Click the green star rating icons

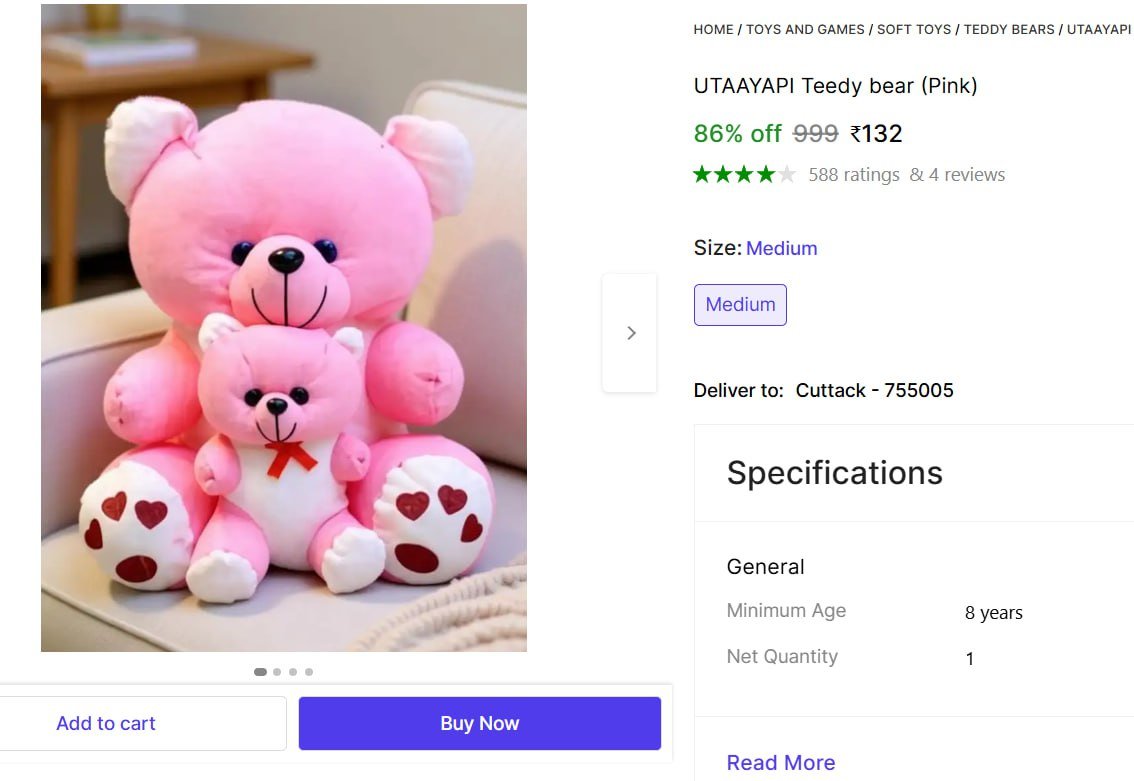(x=744, y=175)
